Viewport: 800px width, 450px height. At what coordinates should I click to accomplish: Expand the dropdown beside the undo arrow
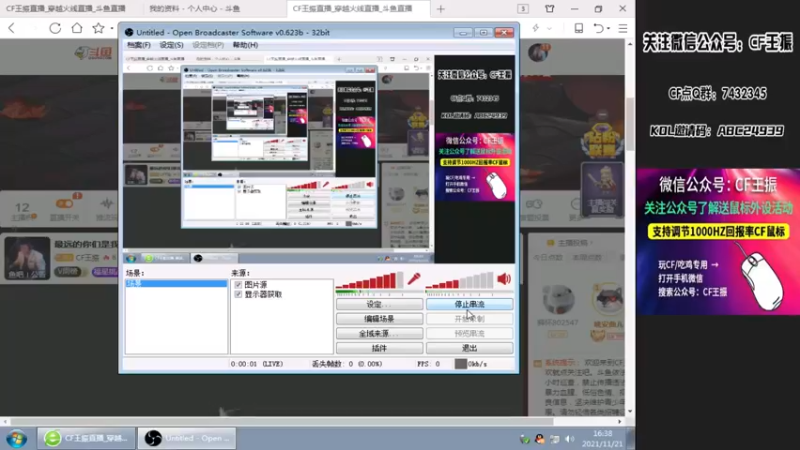[609, 29]
